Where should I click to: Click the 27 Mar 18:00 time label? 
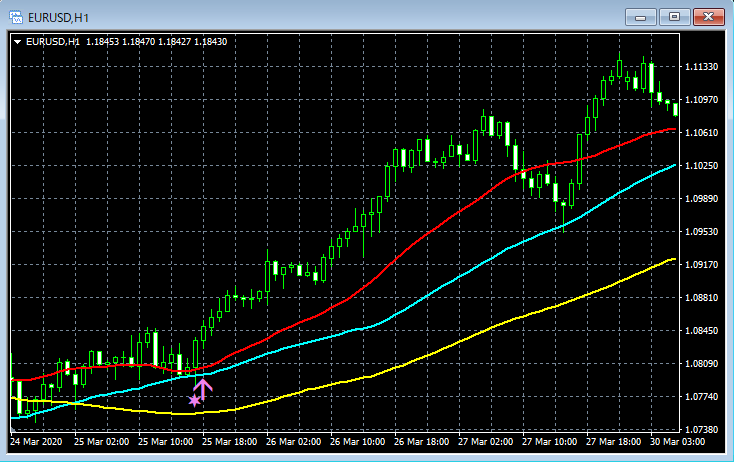point(614,442)
